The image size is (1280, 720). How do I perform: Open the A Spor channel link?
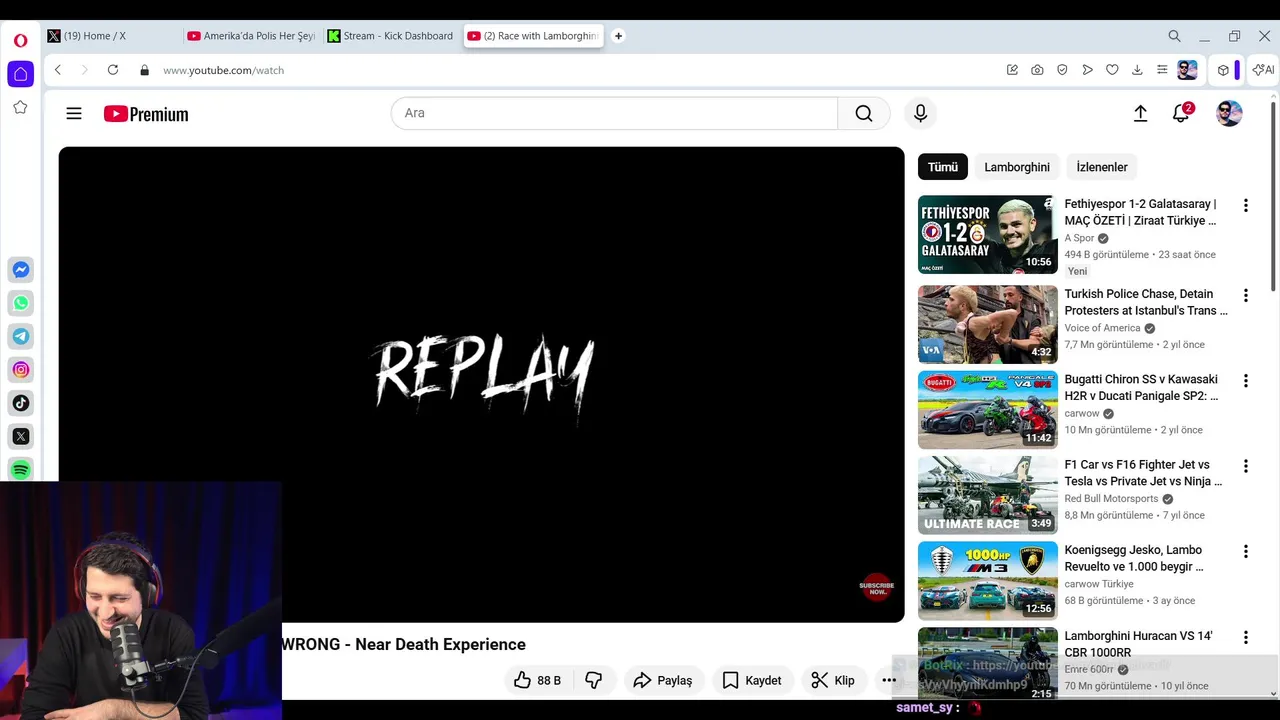[x=1079, y=238]
